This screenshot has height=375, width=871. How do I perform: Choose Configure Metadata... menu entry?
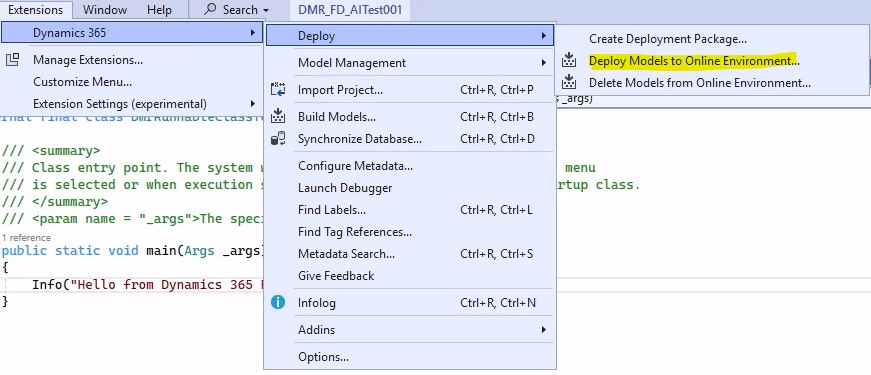(x=410, y=166)
